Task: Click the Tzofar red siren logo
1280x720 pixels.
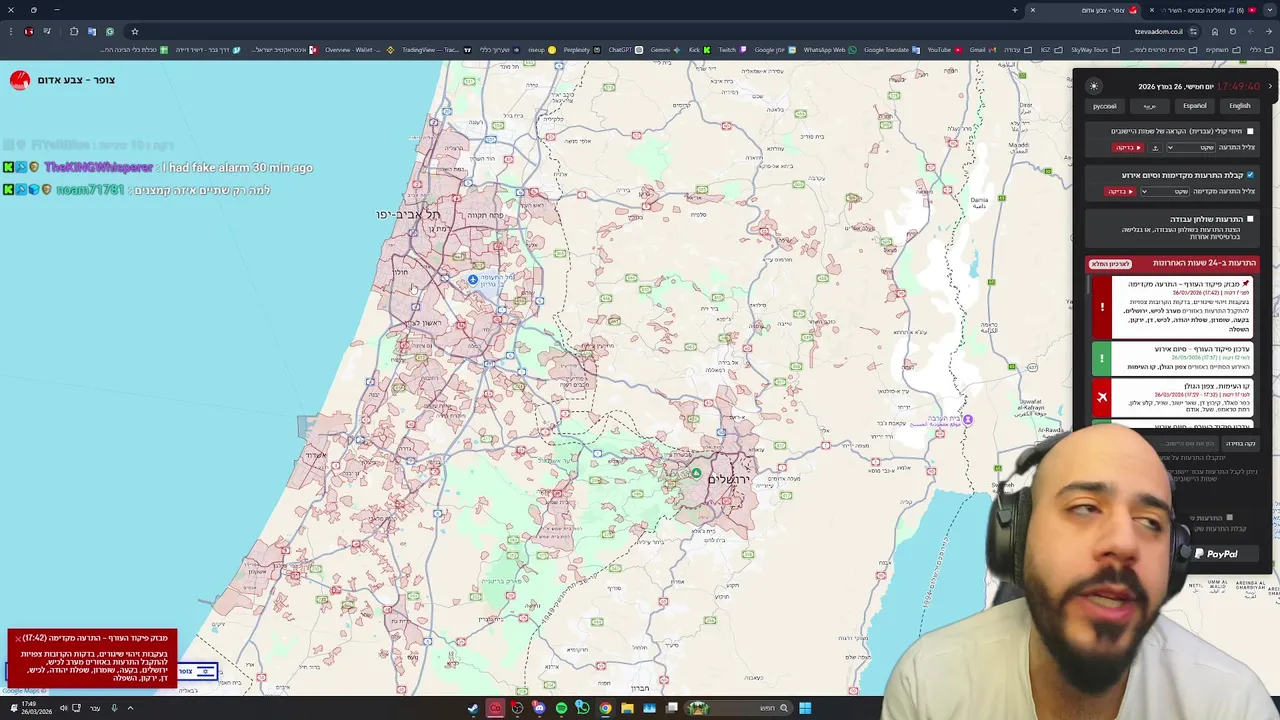Action: point(20,80)
